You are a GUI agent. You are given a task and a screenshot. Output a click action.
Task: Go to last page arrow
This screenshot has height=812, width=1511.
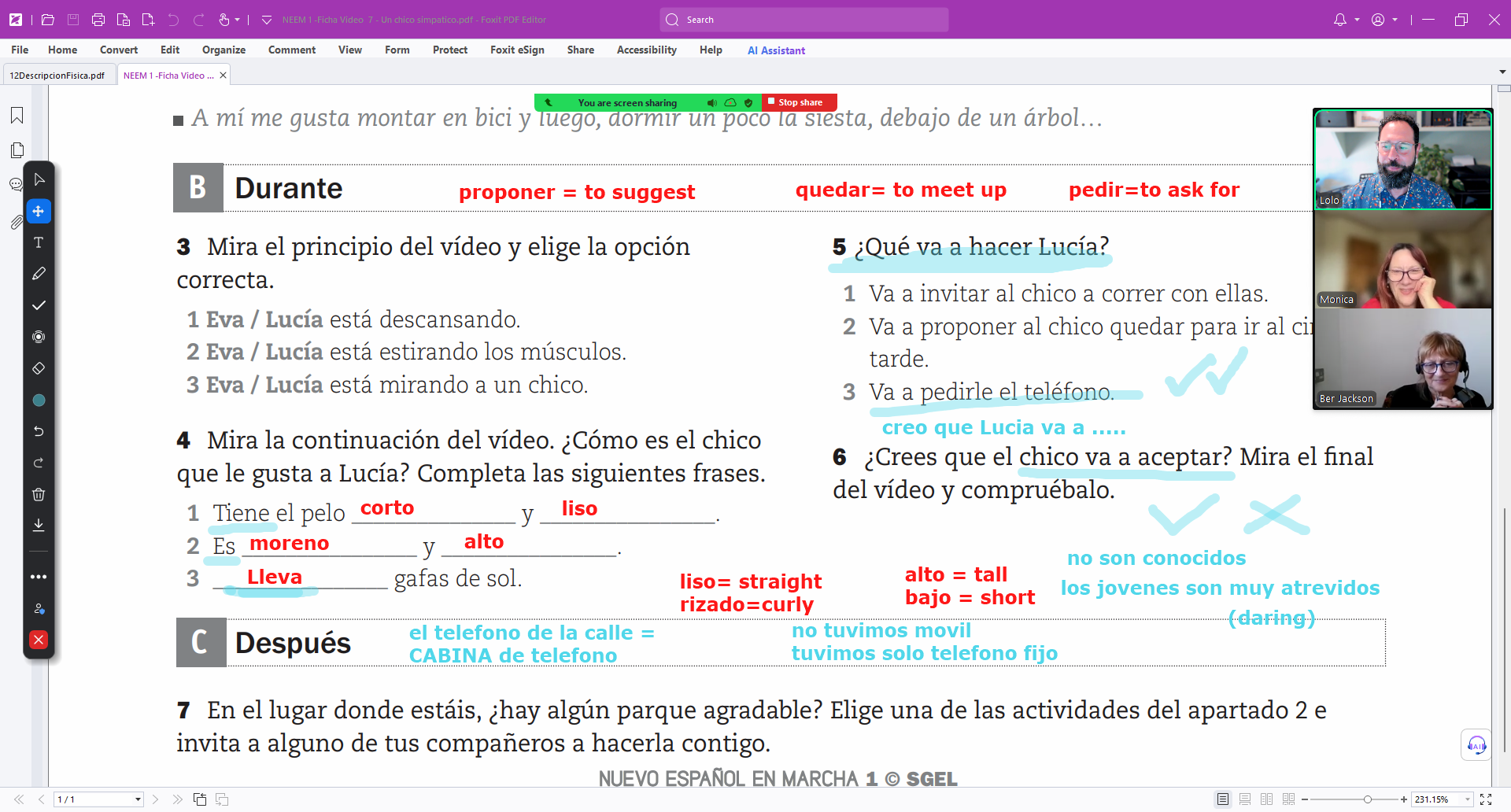(x=178, y=799)
